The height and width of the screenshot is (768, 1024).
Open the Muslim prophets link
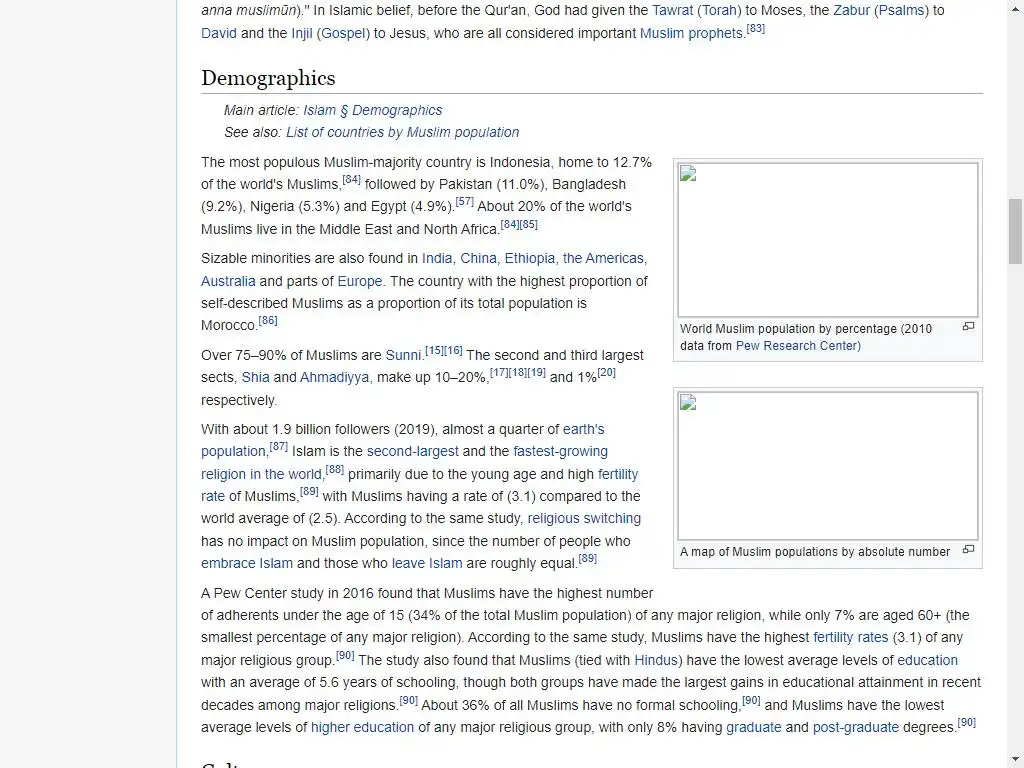click(691, 33)
